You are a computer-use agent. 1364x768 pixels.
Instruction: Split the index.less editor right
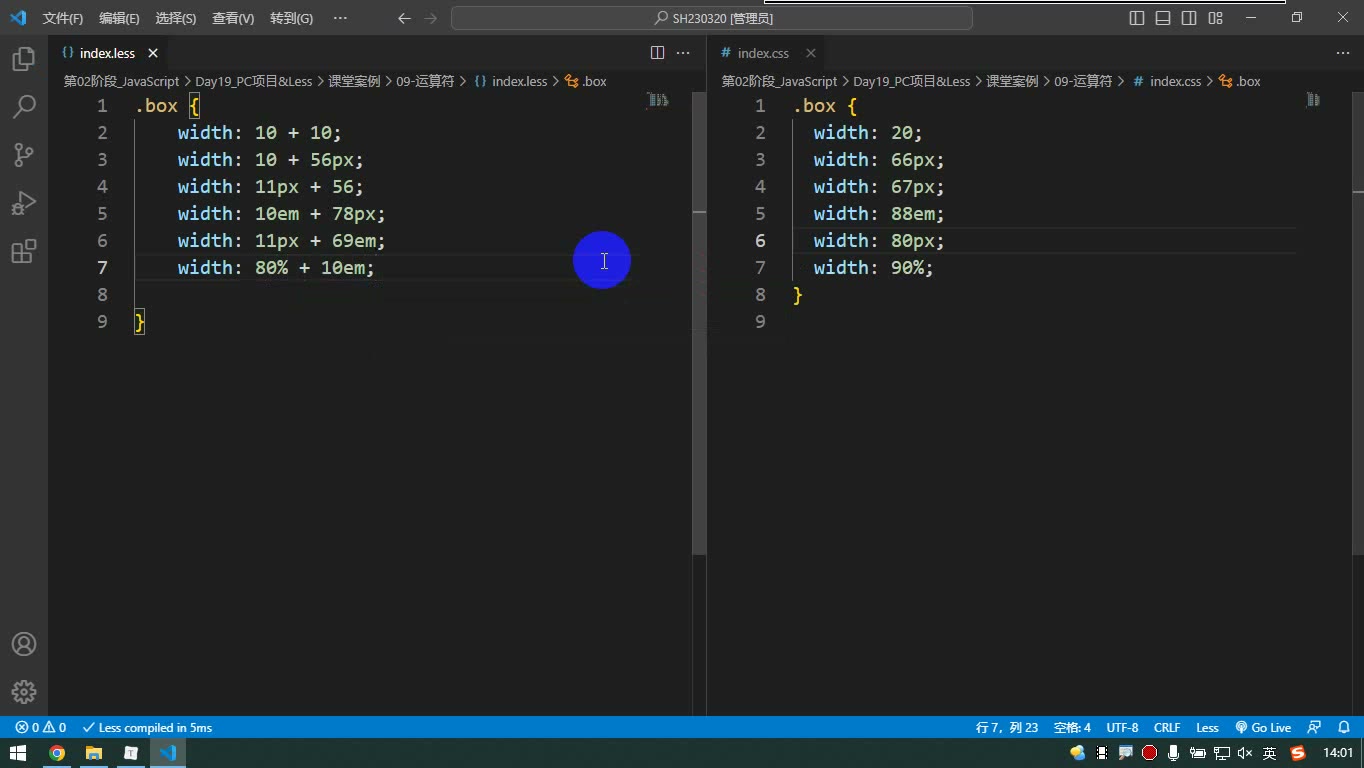click(x=657, y=53)
